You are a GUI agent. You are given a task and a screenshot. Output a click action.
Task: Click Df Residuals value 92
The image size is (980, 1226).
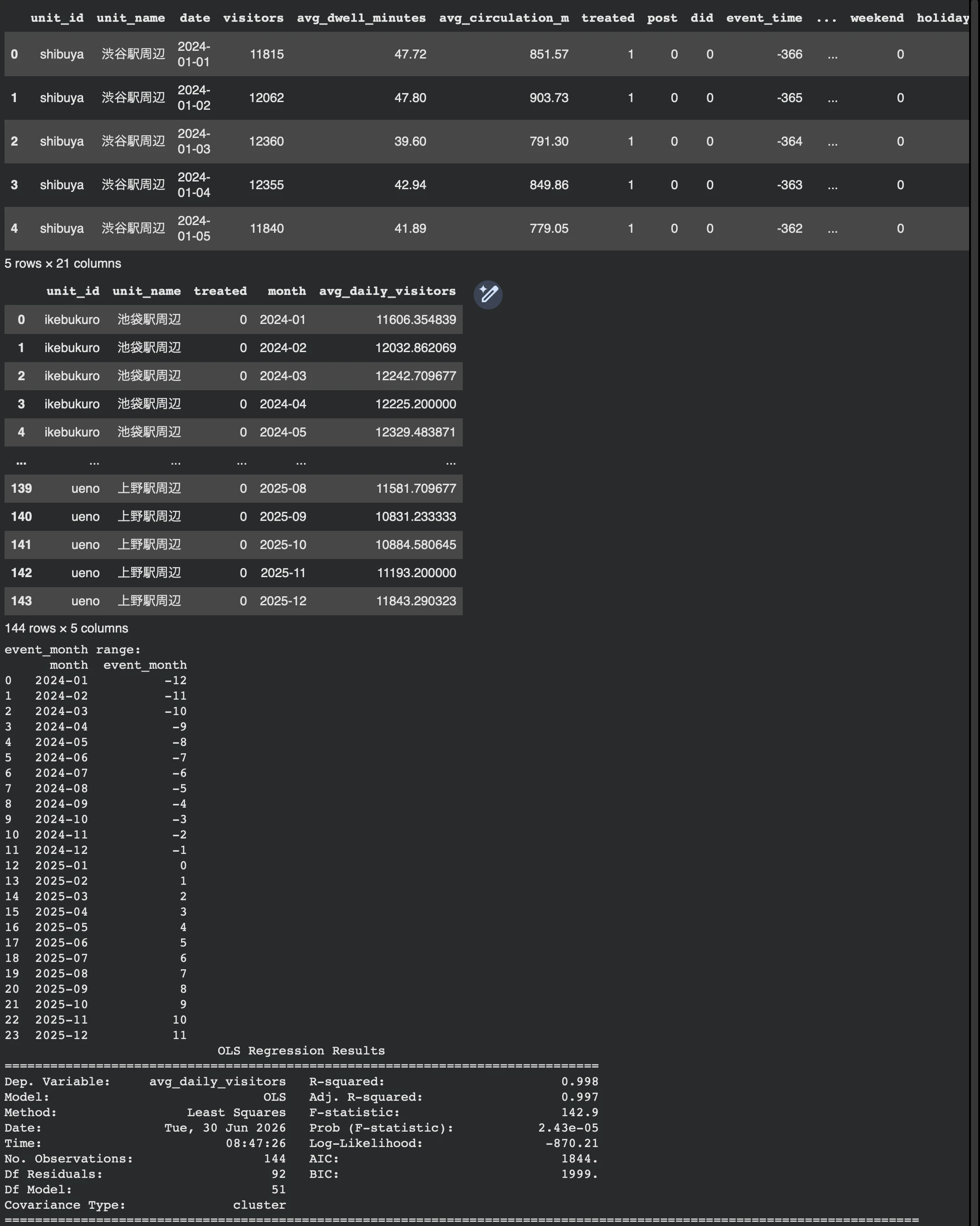(279, 1174)
